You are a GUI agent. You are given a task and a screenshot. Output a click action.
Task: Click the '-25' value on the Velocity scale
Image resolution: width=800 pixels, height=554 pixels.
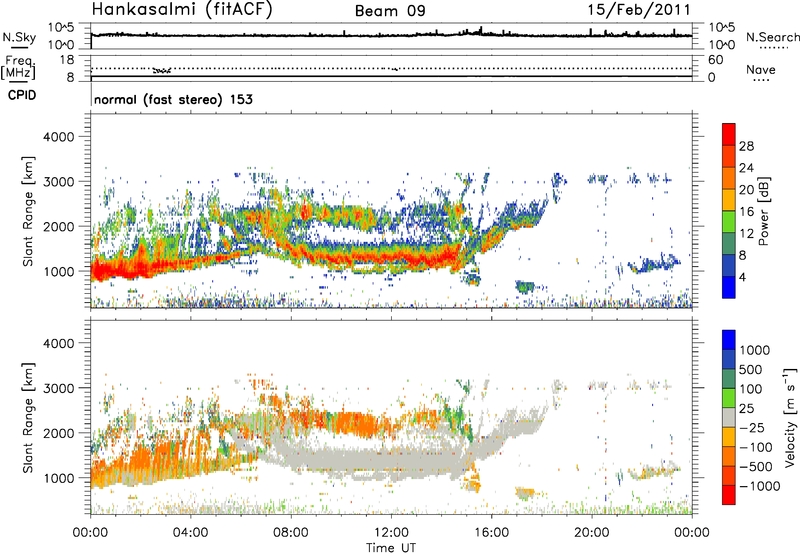click(x=752, y=428)
